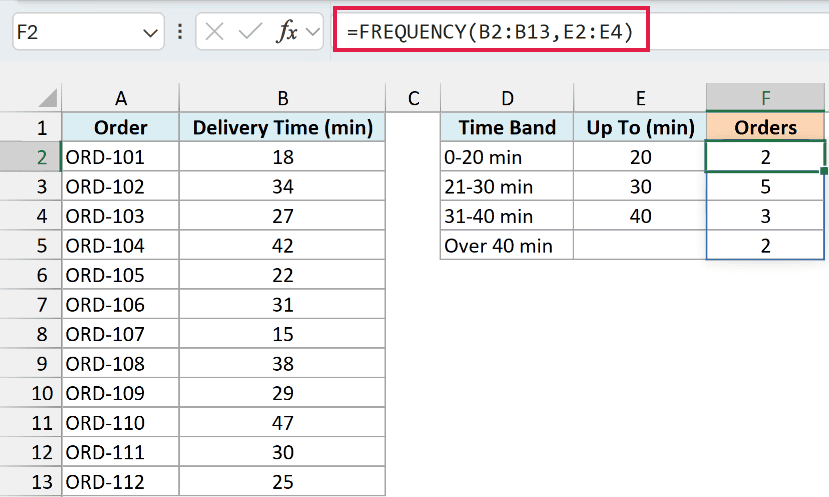This screenshot has height=497, width=829.
Task: Select cell ORD-104
Action: (x=121, y=246)
